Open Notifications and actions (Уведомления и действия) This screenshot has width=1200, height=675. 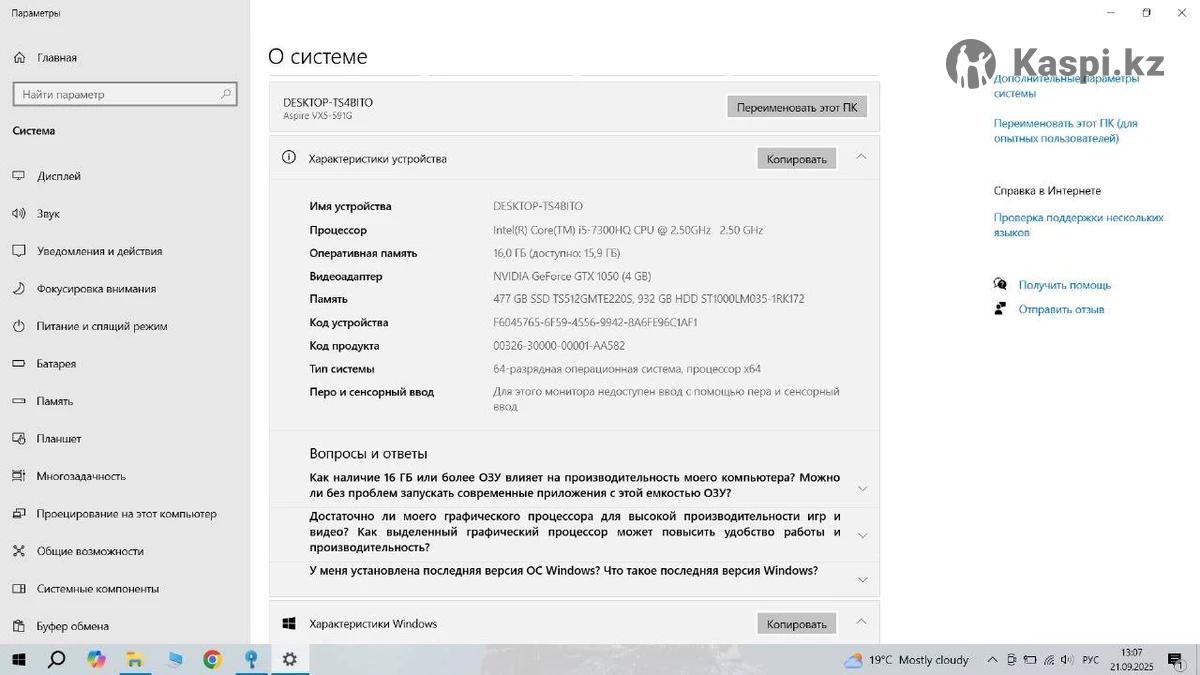99,251
